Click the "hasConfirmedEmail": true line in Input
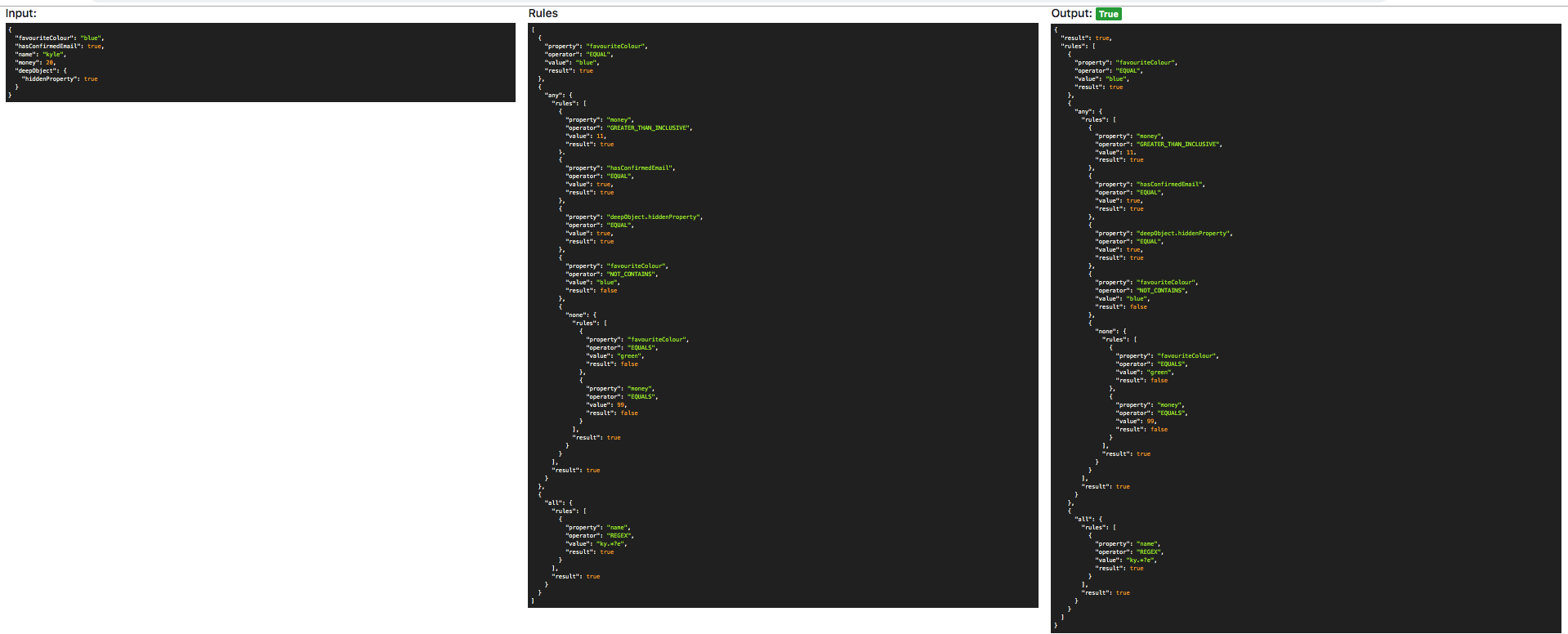 [60, 47]
